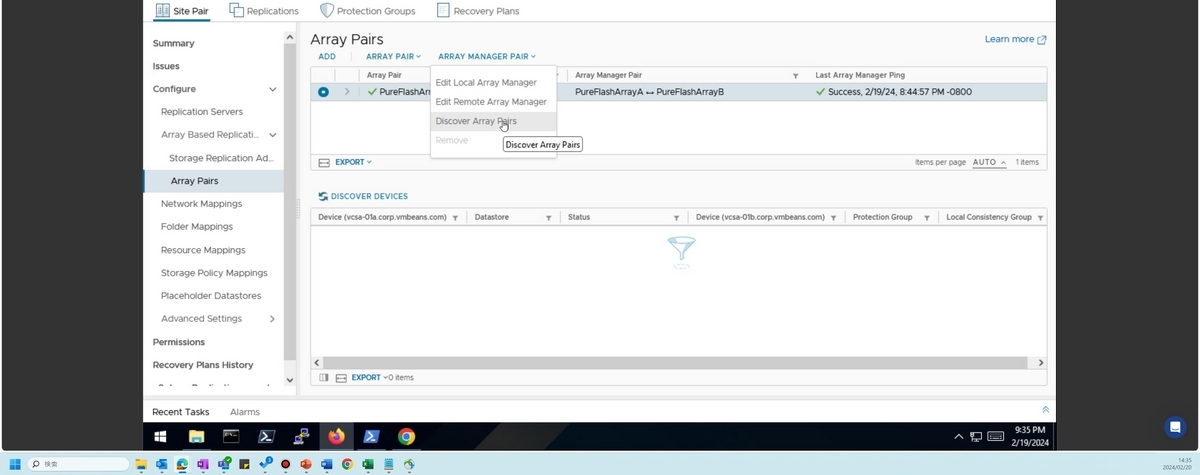Filter the Datastore column
This screenshot has width=1200, height=475.
(548, 217)
